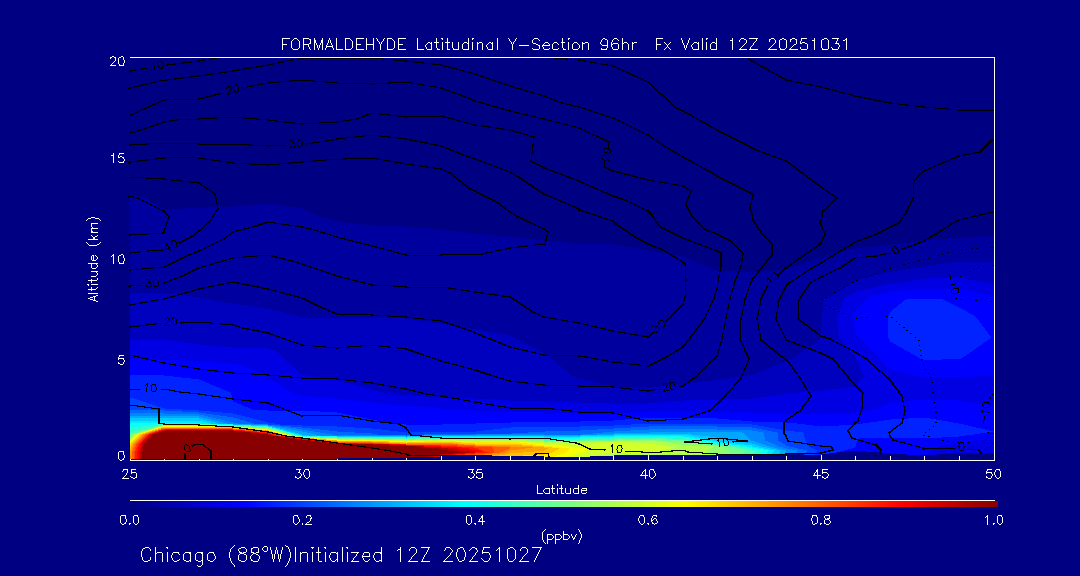Select the 'Latitude' horizontal axis label
Viewport: 1080px width, 576px height.
coord(562,490)
